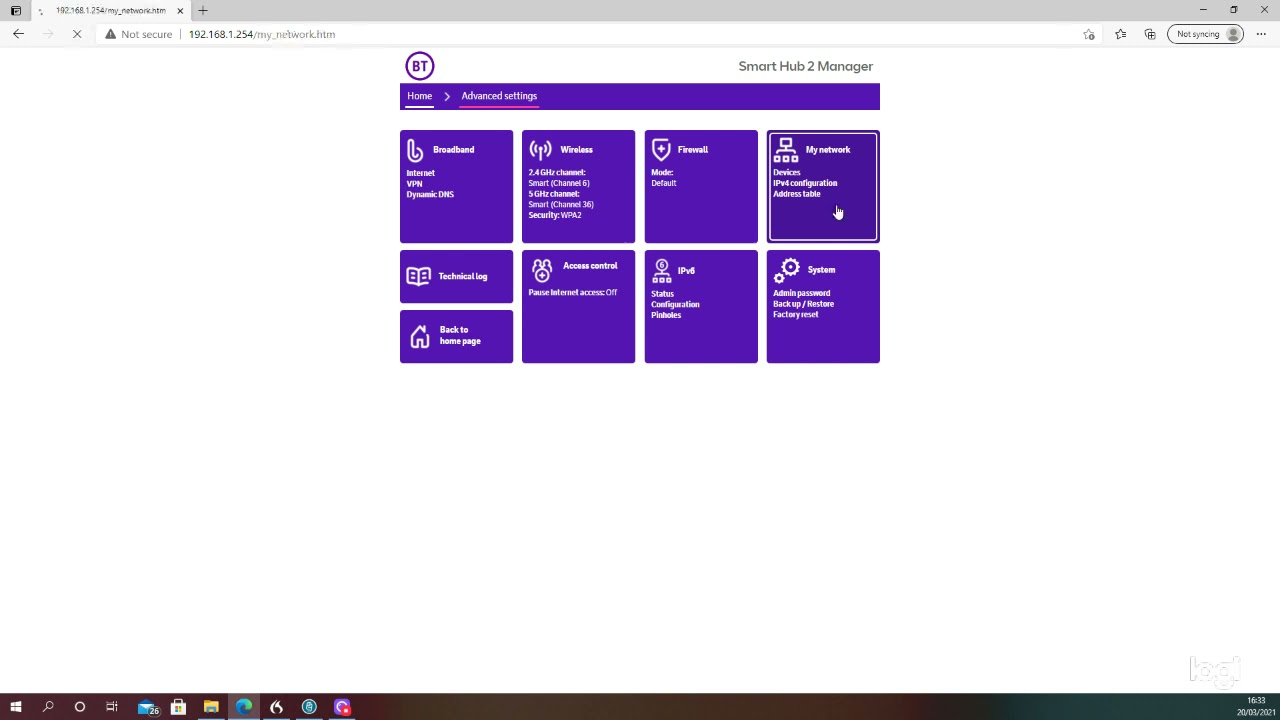
Task: Open the Firewall settings title
Action: pyautogui.click(x=692, y=150)
